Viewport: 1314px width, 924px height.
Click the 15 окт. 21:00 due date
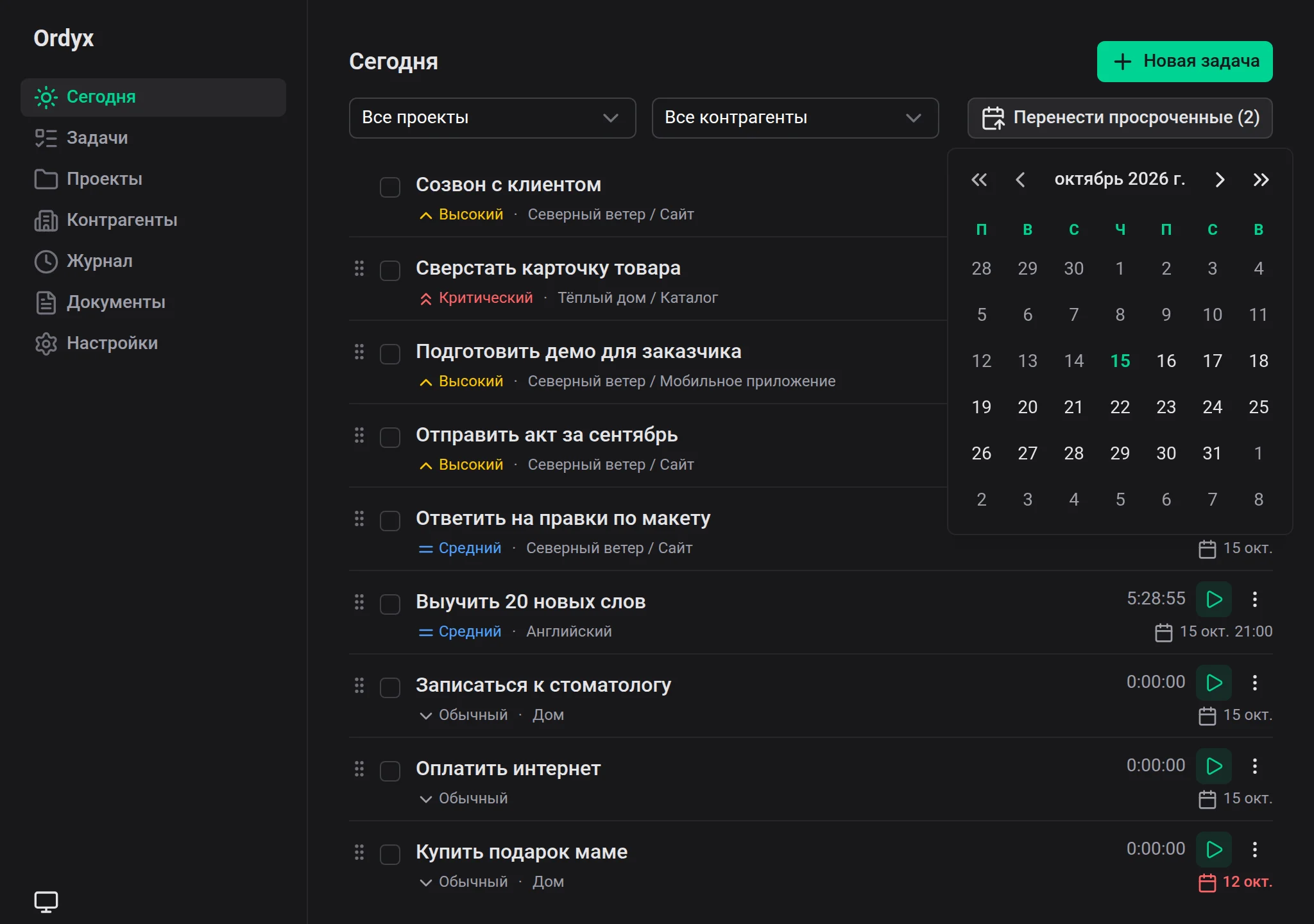click(1214, 632)
